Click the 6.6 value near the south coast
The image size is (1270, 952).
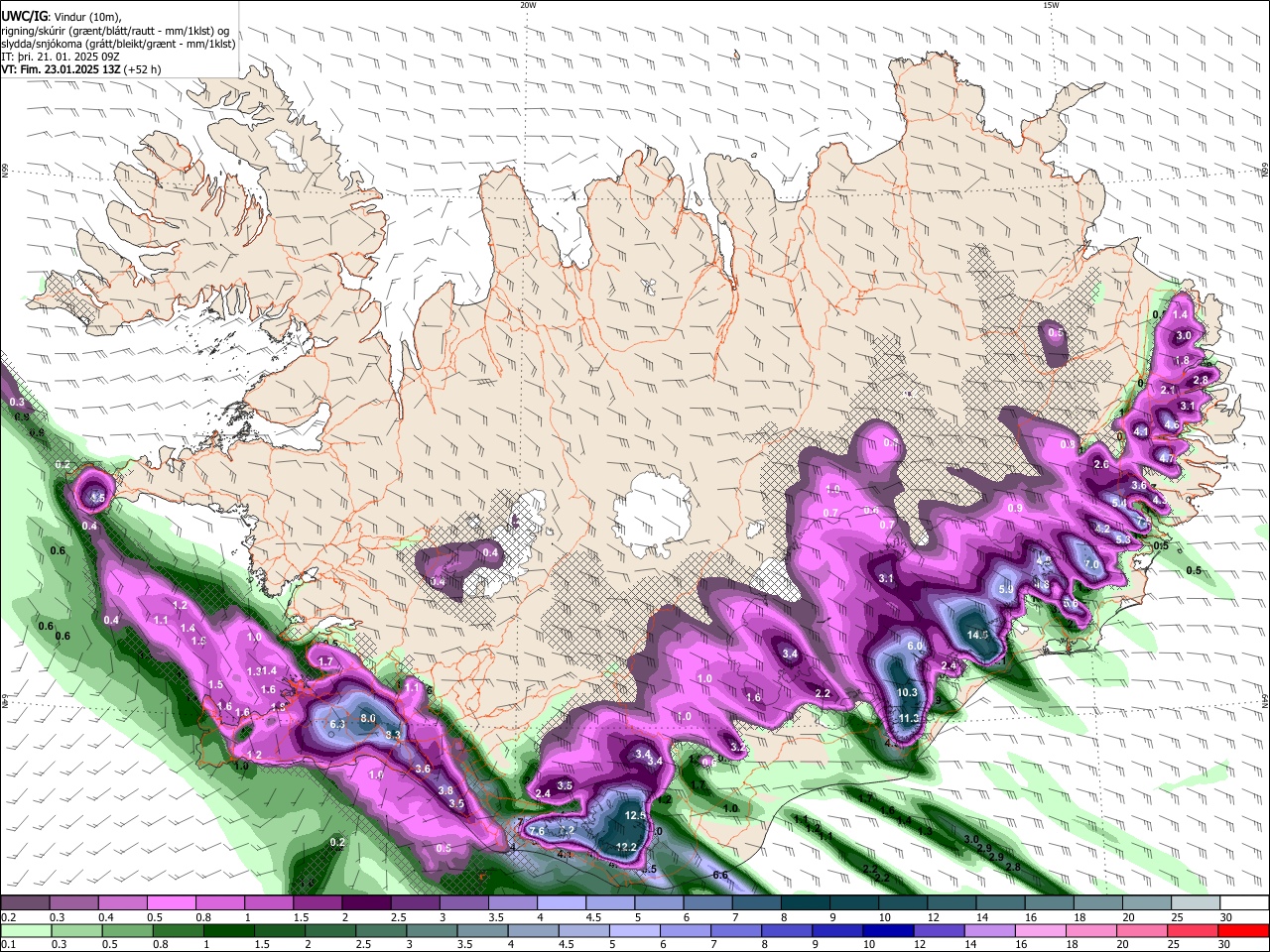click(720, 875)
